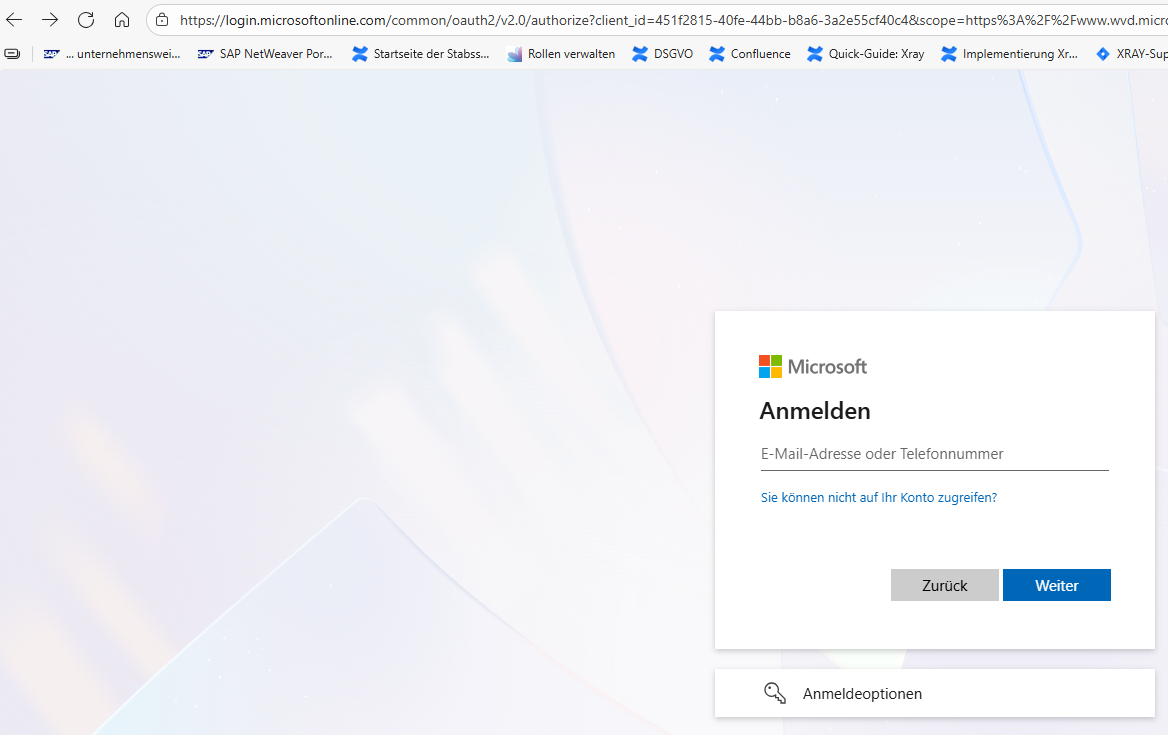Reload the page with refresh icon
The image size is (1168, 735).
point(86,20)
